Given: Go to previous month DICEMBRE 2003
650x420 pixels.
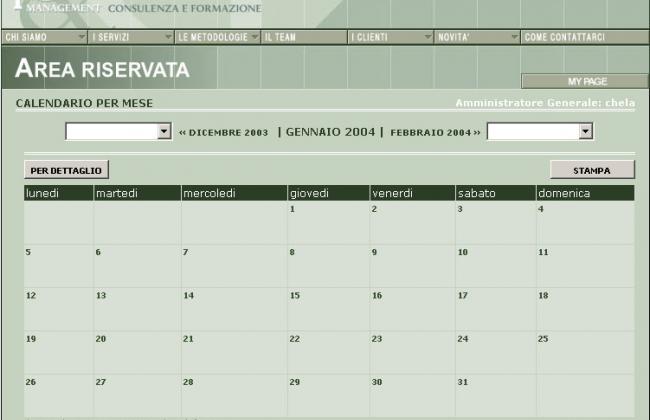Looking at the screenshot, I should pyautogui.click(x=223, y=132).
